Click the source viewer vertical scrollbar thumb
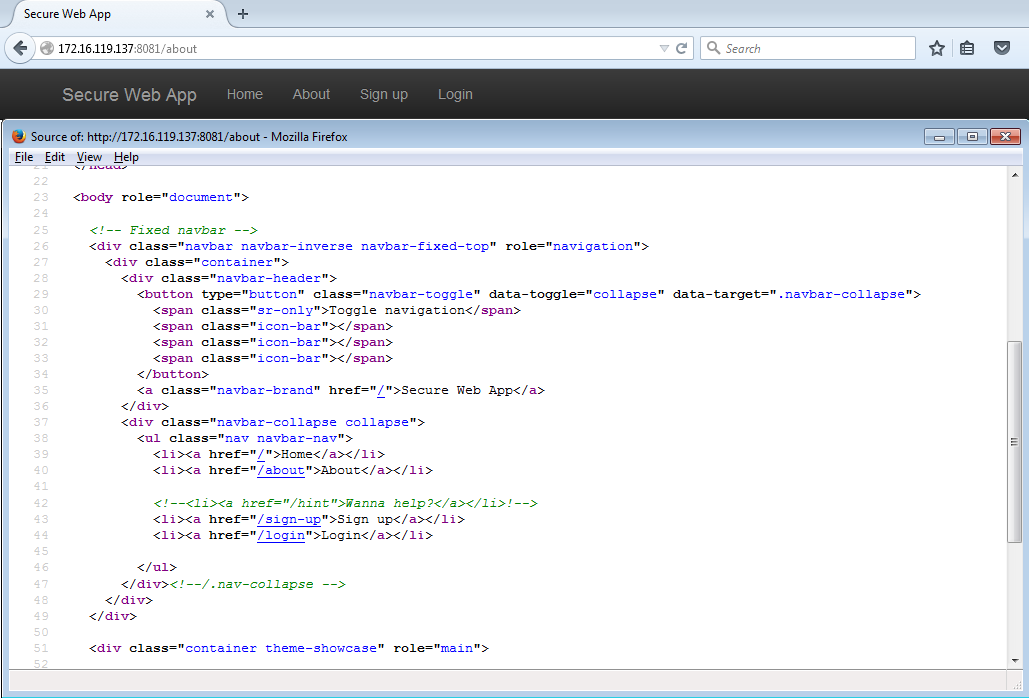Viewport: 1029px width, 698px height. (x=1015, y=441)
